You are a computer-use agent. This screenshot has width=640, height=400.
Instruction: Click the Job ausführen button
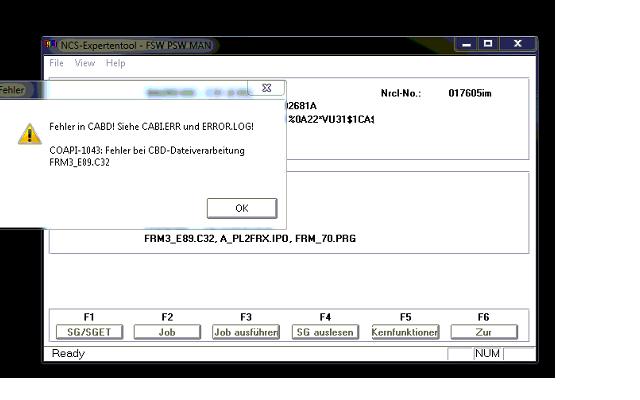click(x=246, y=332)
